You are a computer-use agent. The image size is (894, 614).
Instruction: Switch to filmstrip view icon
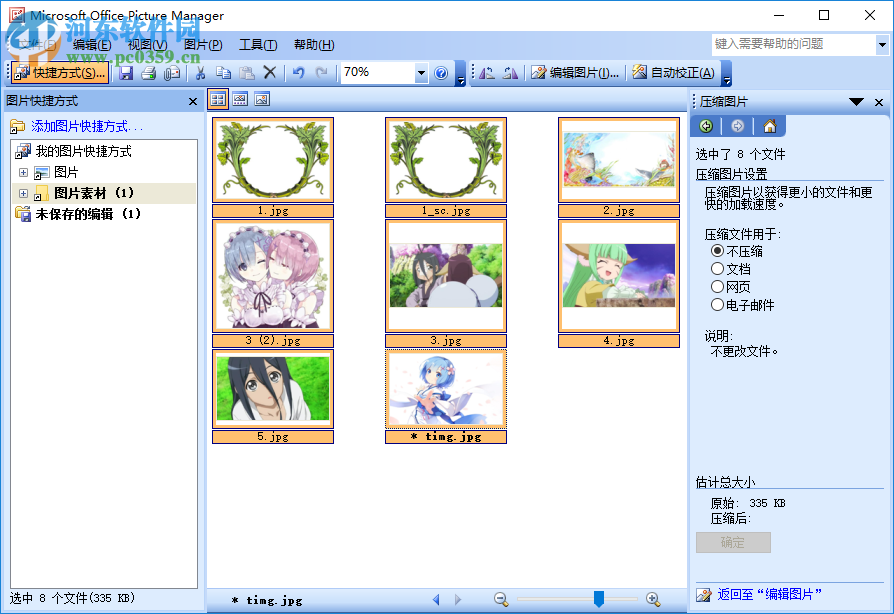point(240,99)
